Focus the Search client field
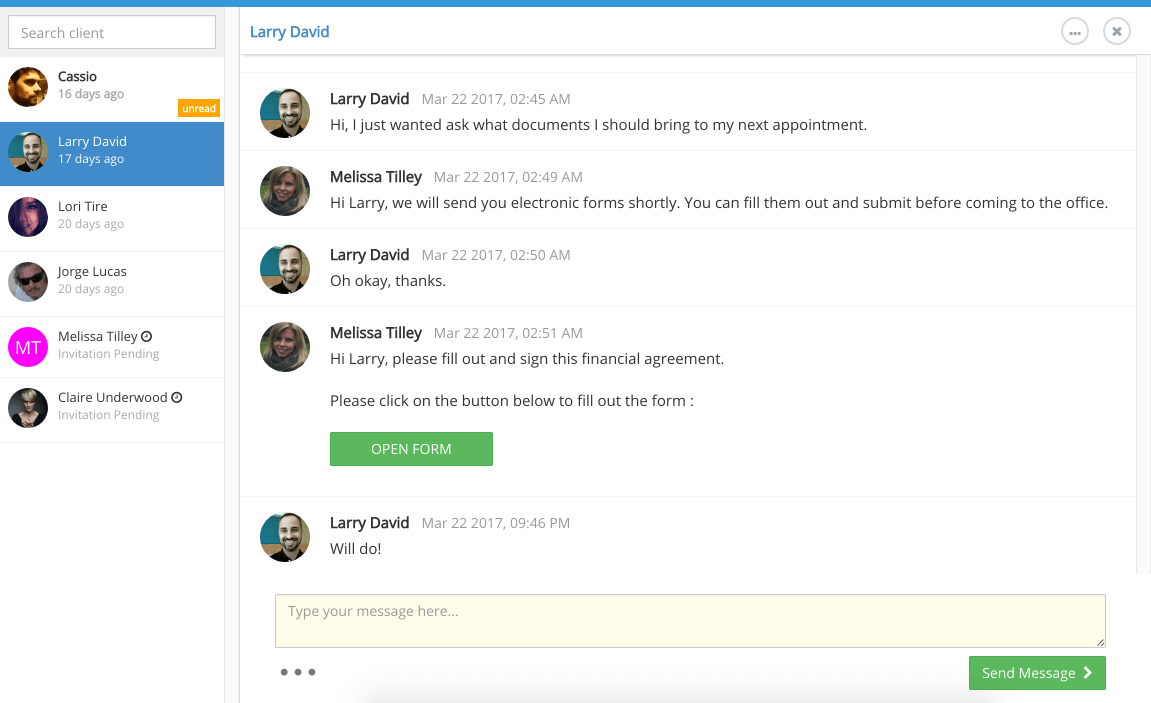 [x=112, y=33]
